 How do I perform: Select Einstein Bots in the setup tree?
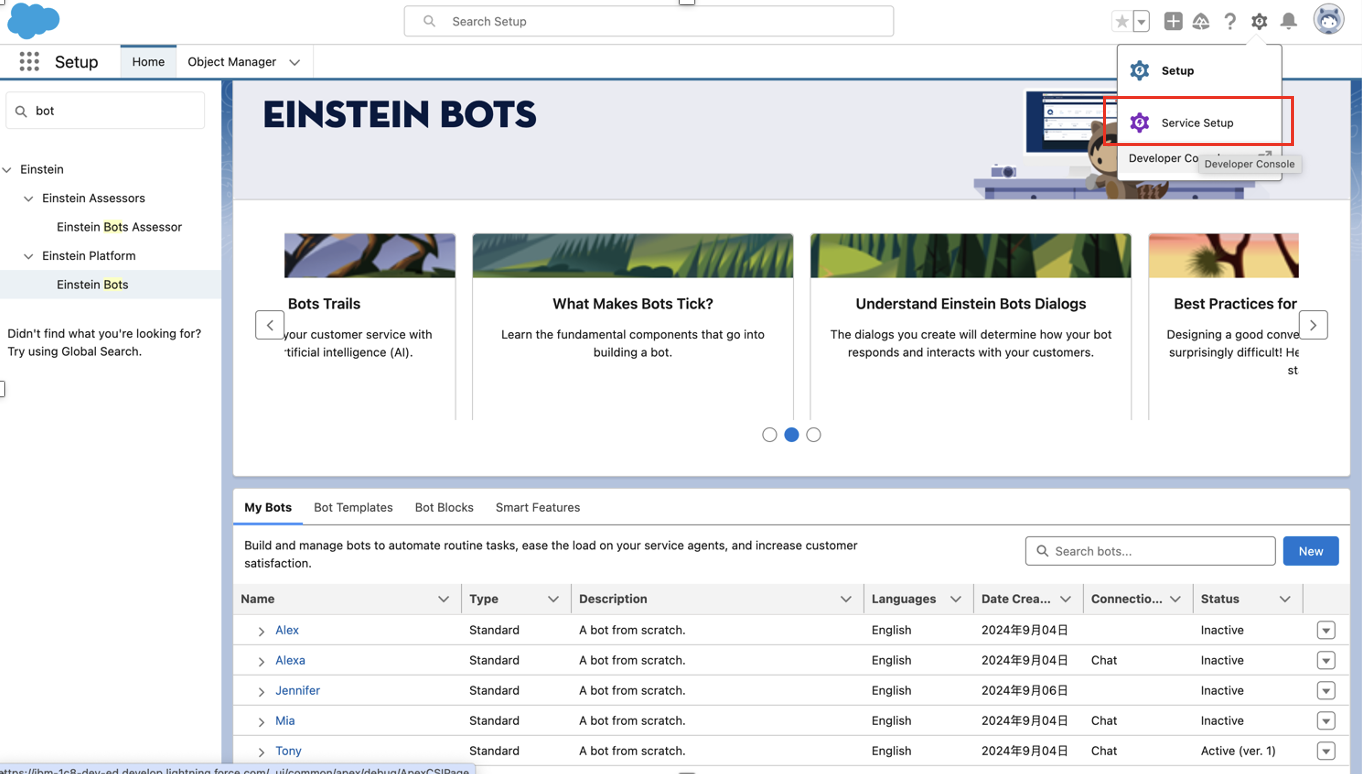pyautogui.click(x=92, y=285)
